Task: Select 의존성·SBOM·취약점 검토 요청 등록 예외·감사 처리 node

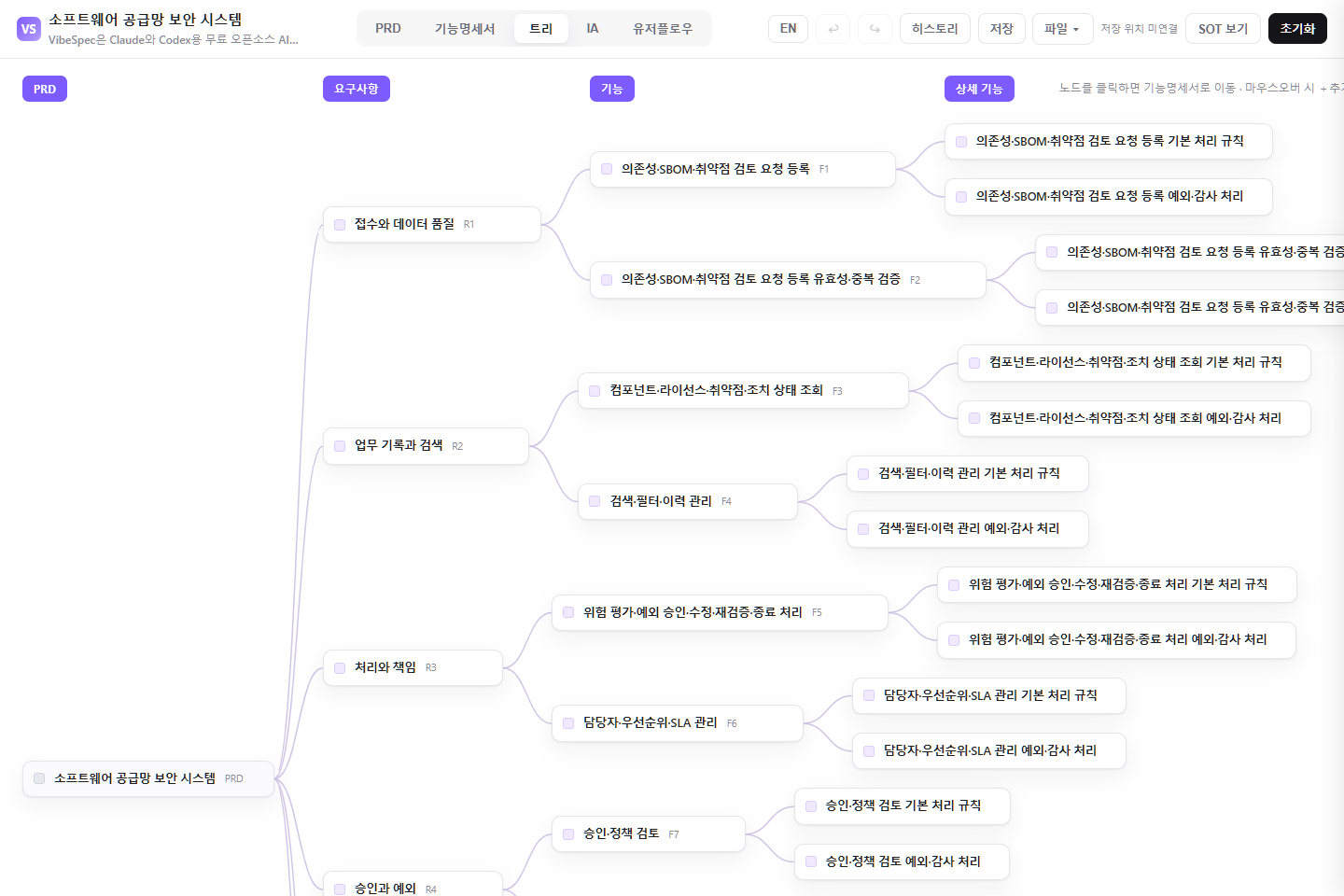Action: pos(1109,197)
